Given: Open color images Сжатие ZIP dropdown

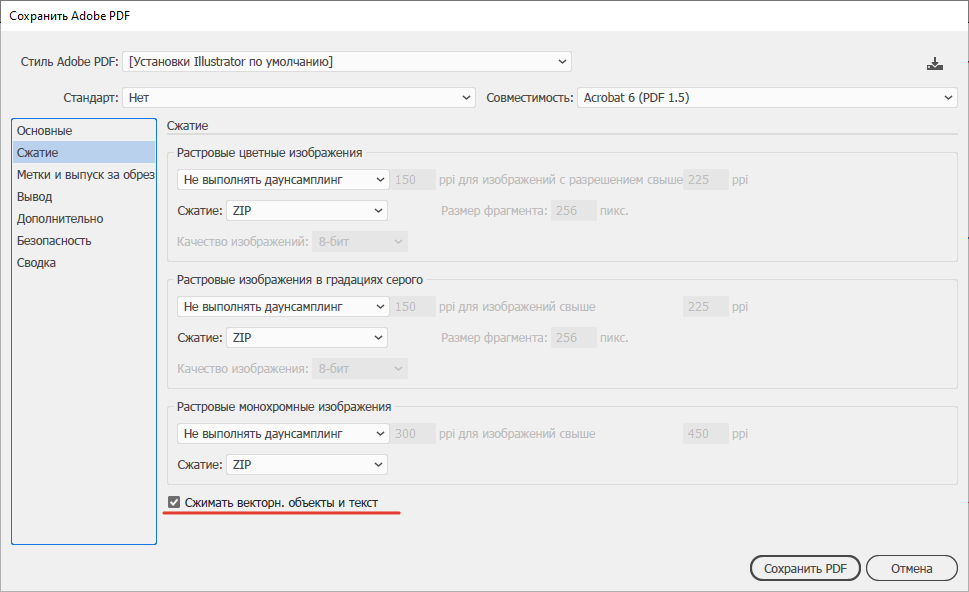Looking at the screenshot, I should tap(307, 211).
